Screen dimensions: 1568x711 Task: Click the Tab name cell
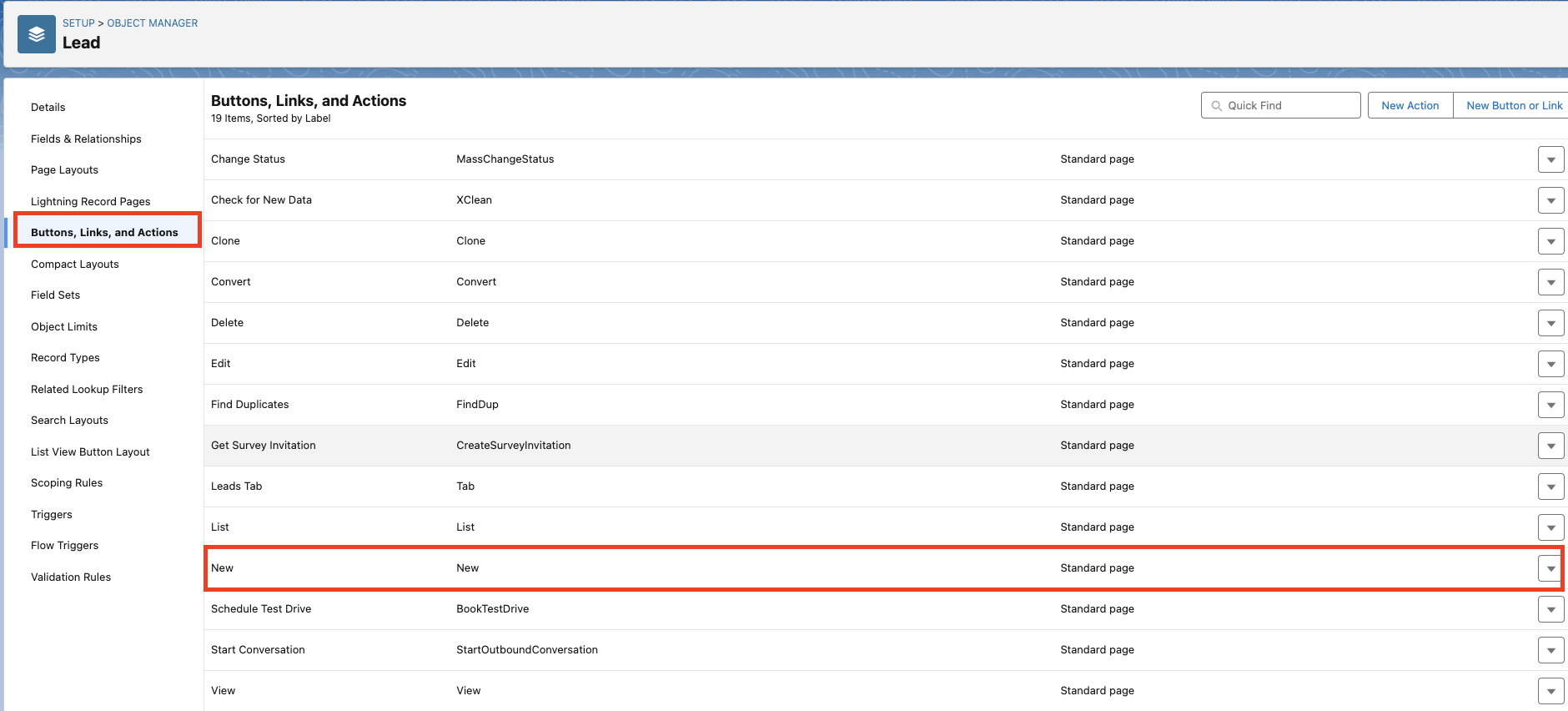465,487
